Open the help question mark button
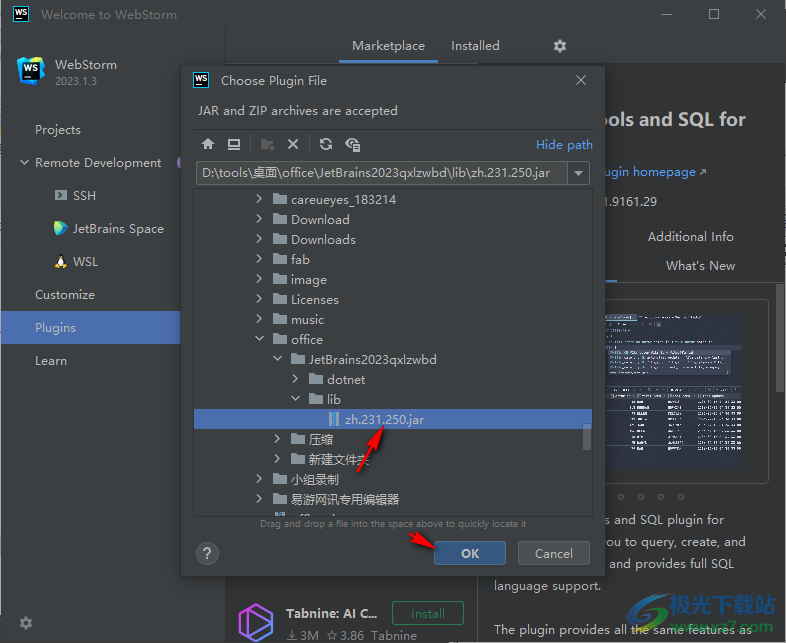Viewport: 786px width, 643px height. [207, 553]
